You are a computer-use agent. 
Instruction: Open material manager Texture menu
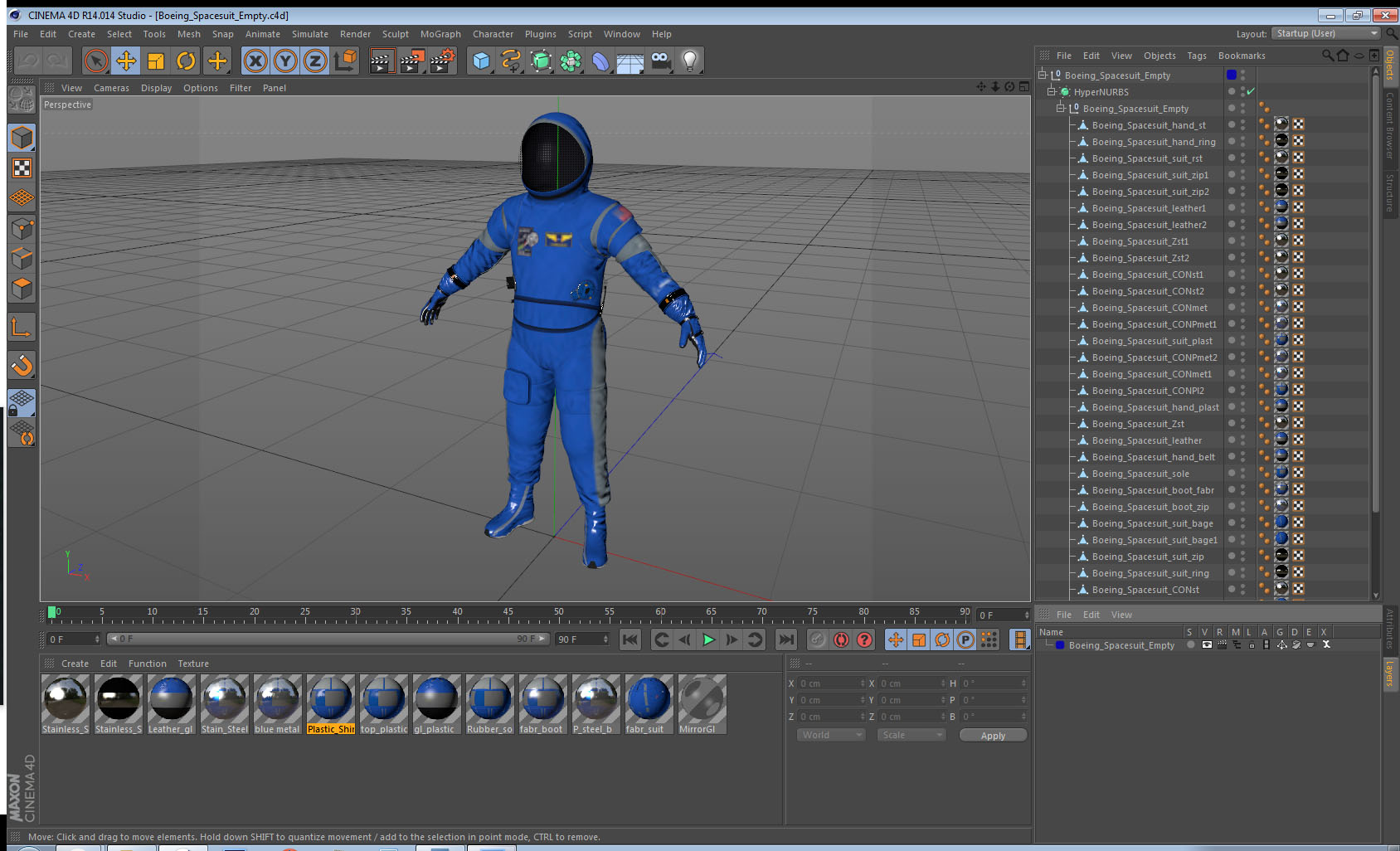[x=193, y=664]
